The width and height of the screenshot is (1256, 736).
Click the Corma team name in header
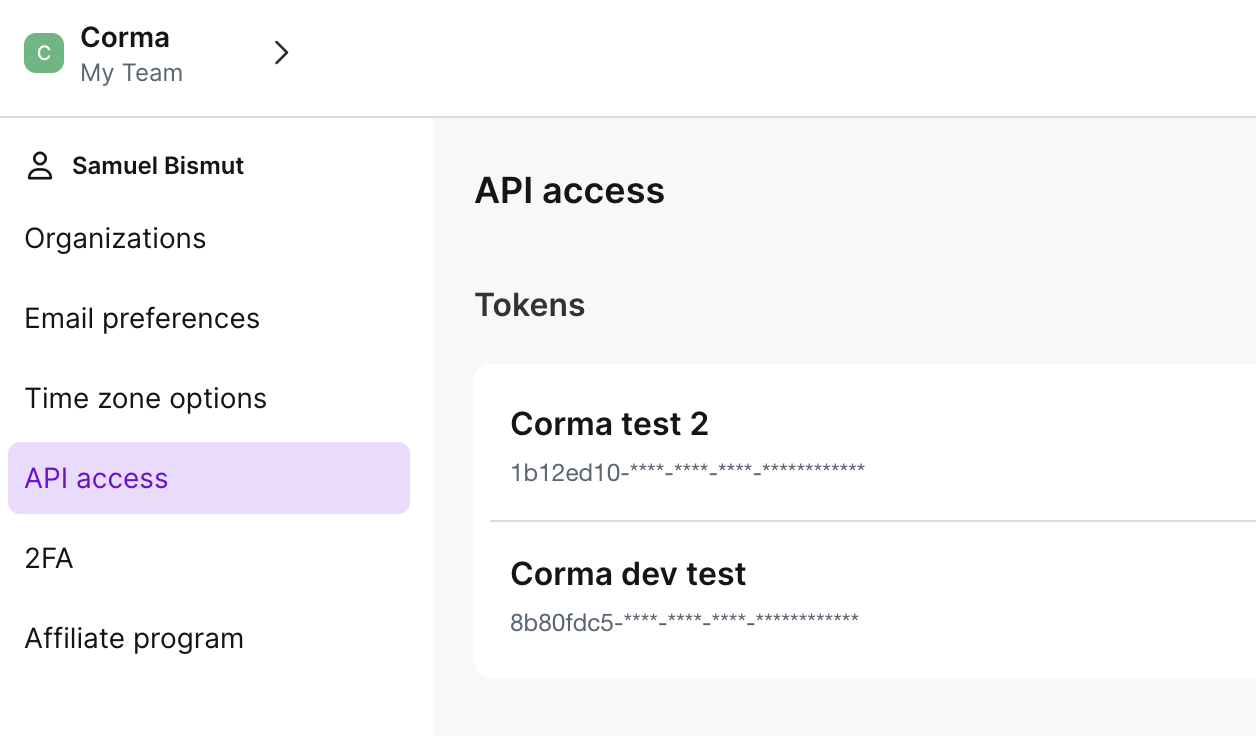[x=125, y=37]
